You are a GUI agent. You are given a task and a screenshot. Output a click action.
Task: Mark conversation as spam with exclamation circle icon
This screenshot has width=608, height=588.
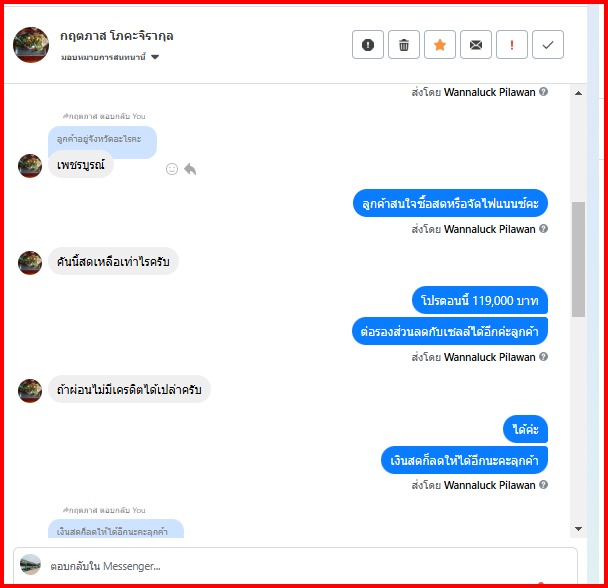tap(368, 45)
